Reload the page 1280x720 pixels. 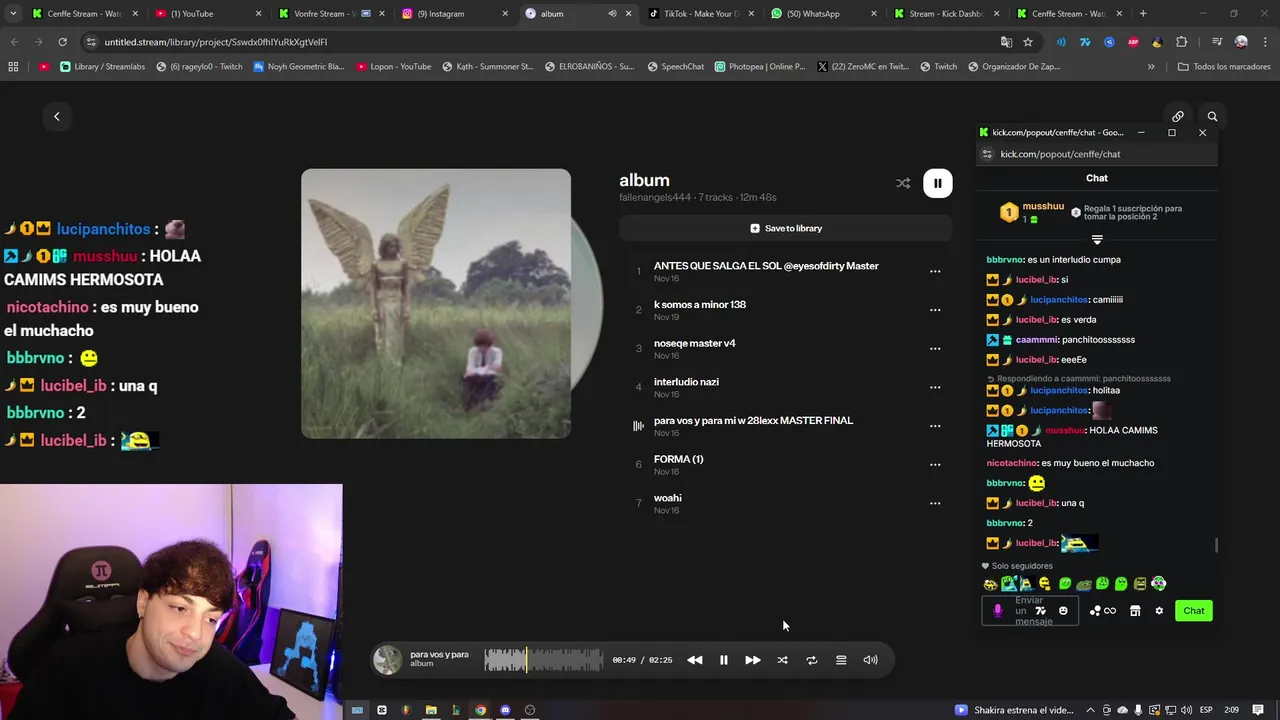coord(62,42)
